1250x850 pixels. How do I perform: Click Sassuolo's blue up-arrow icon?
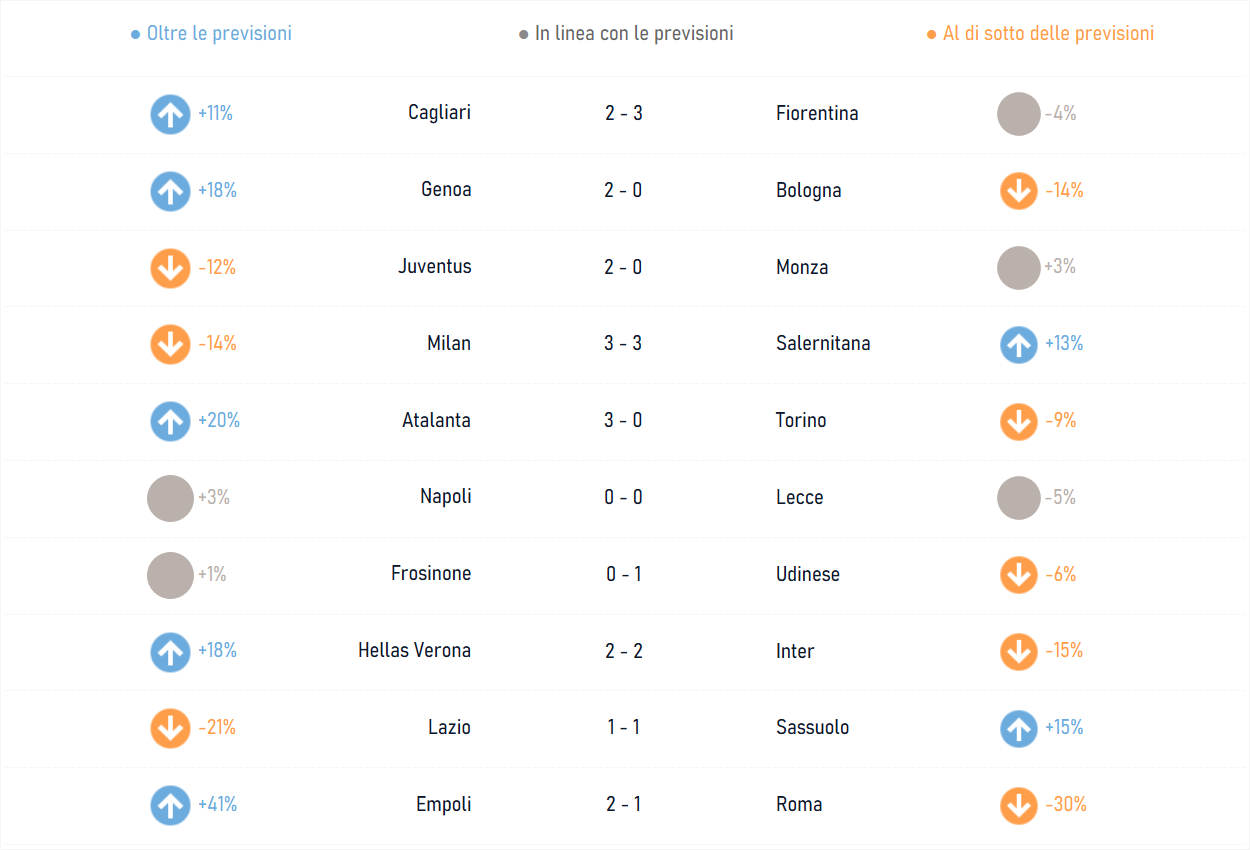click(x=1019, y=729)
